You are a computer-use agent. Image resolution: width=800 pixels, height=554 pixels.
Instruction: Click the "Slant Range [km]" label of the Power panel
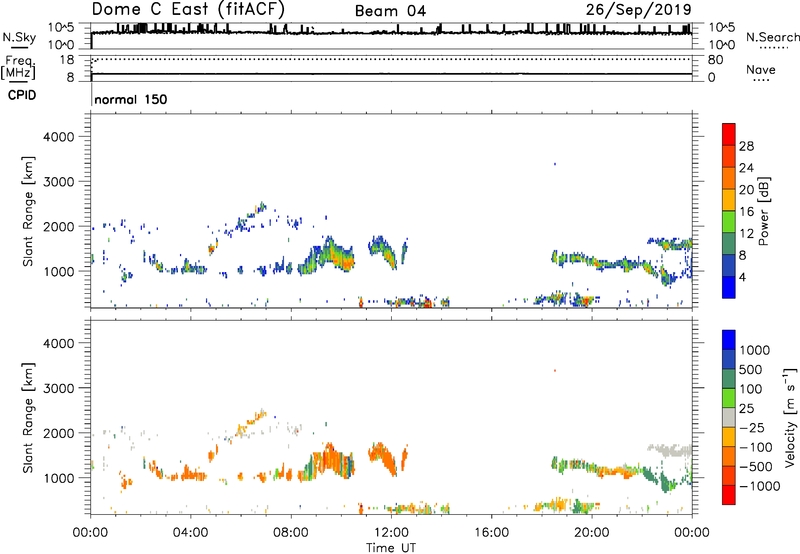click(28, 211)
